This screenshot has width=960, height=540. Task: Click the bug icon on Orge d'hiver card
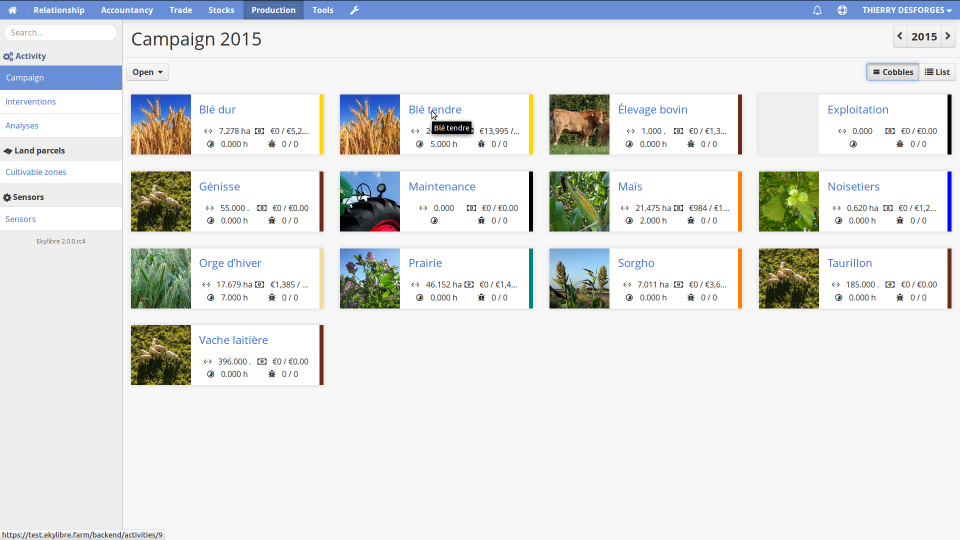272,298
